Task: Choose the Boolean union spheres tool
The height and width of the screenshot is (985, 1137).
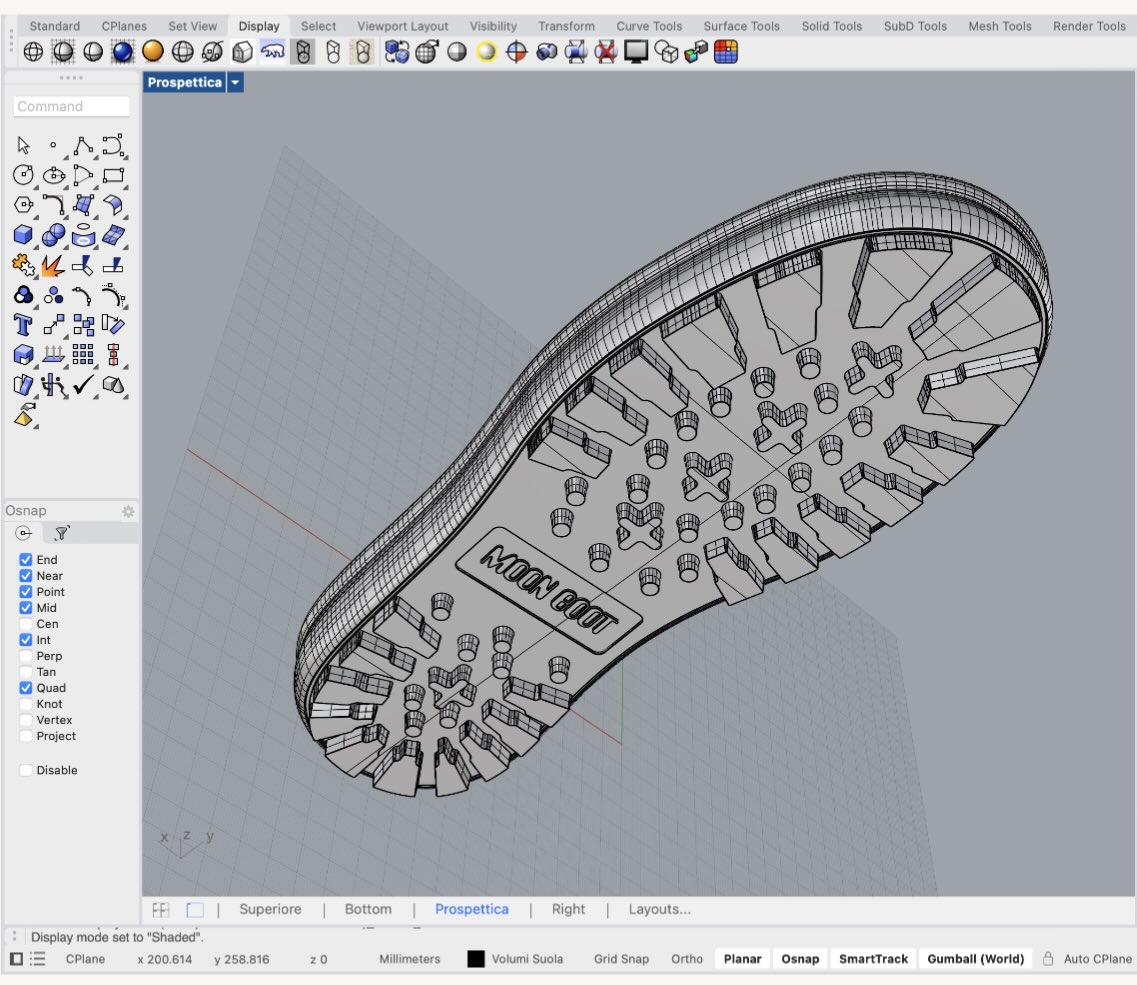Action: [x=54, y=234]
